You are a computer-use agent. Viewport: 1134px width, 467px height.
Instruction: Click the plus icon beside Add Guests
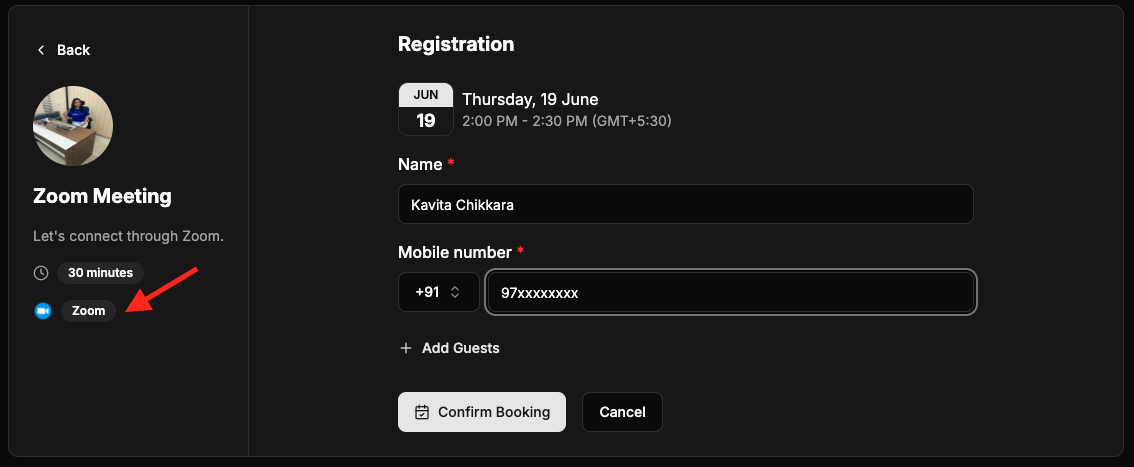click(406, 348)
